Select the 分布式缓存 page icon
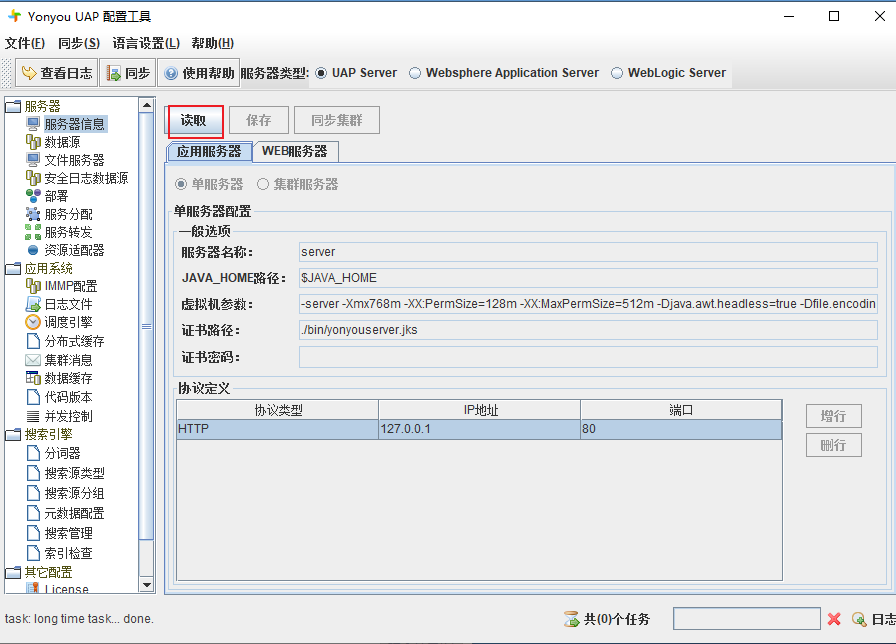The height and width of the screenshot is (644, 896). (x=33, y=341)
